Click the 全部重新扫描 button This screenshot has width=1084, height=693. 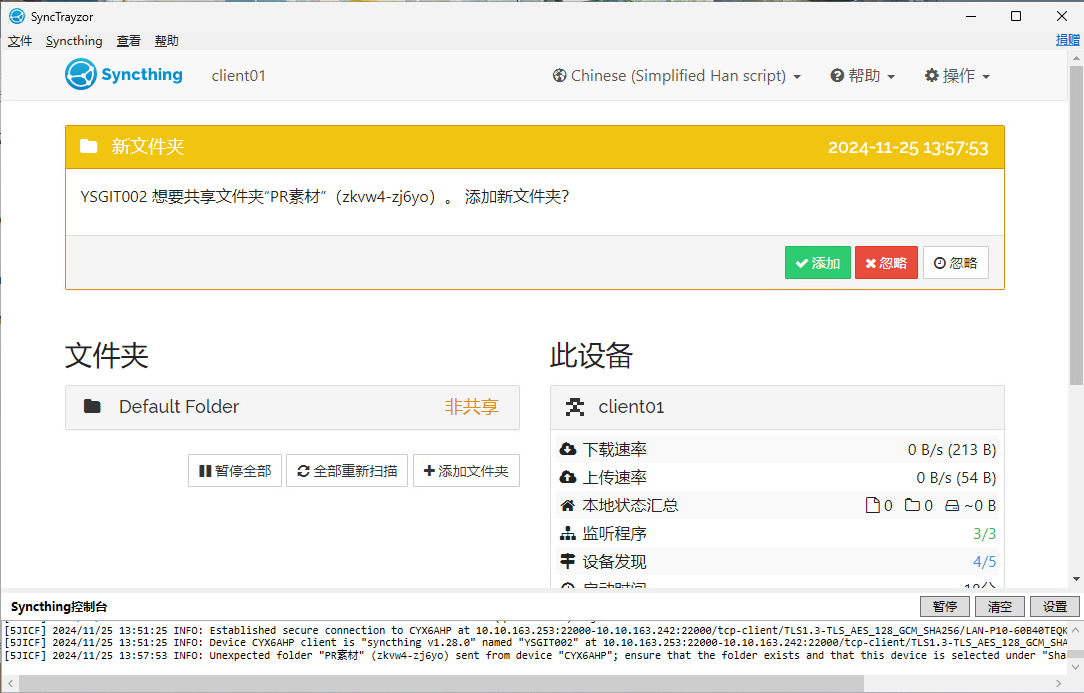[347, 471]
